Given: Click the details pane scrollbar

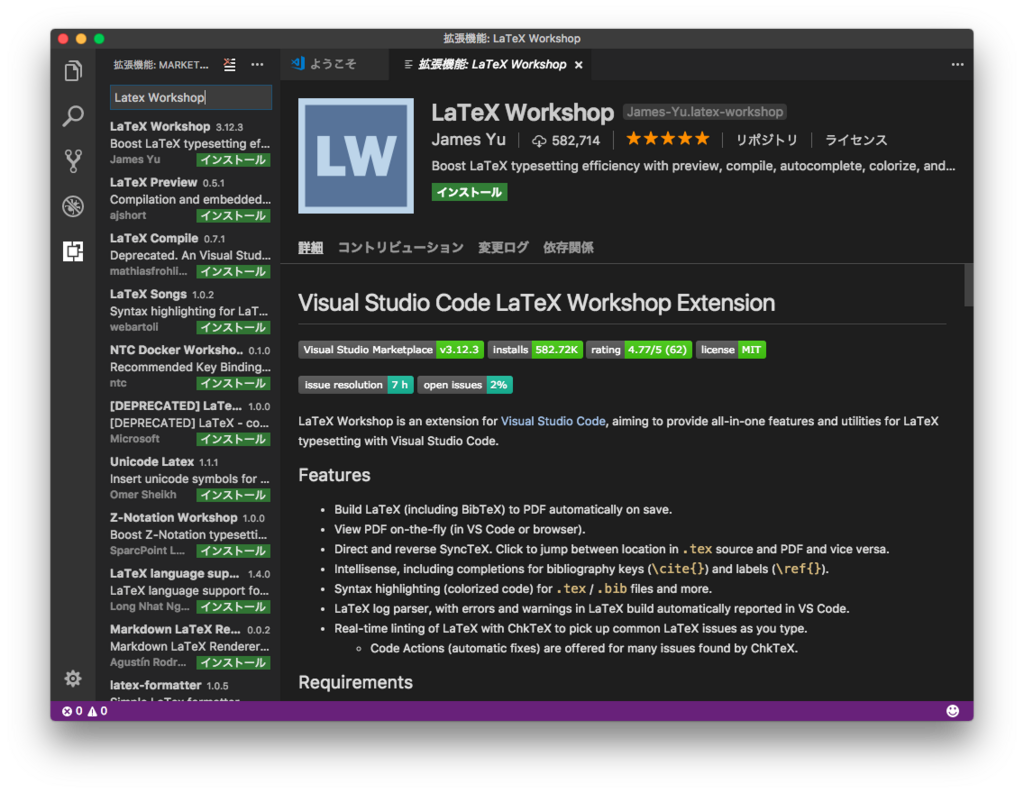Looking at the screenshot, I should [x=968, y=284].
